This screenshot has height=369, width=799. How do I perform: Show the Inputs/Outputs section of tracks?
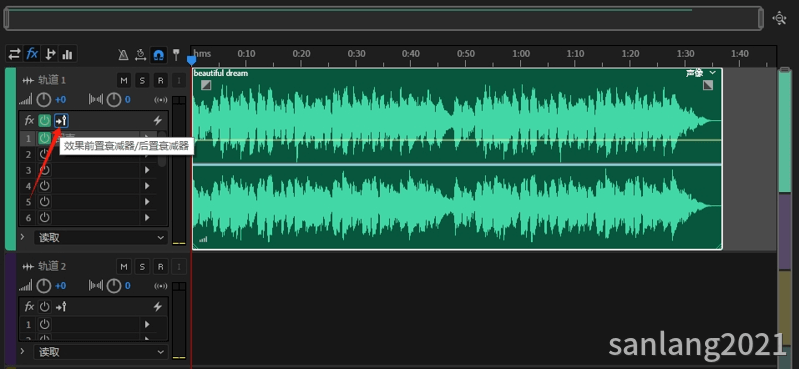(14, 54)
